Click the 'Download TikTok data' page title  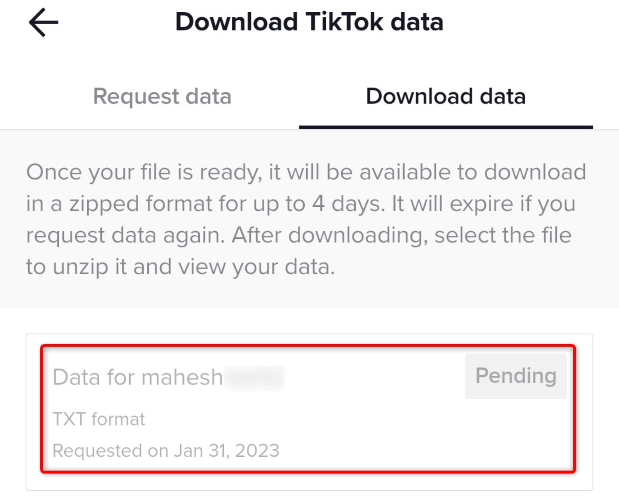pyautogui.click(x=309, y=22)
